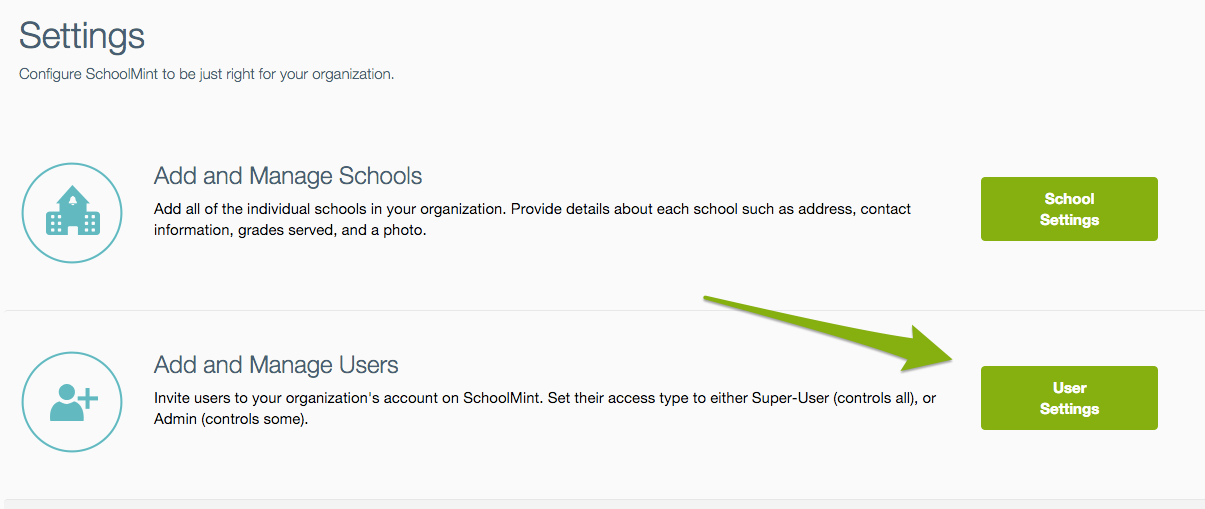Select the Add and Manage Users heading
Image resolution: width=1205 pixels, height=509 pixels.
point(276,365)
